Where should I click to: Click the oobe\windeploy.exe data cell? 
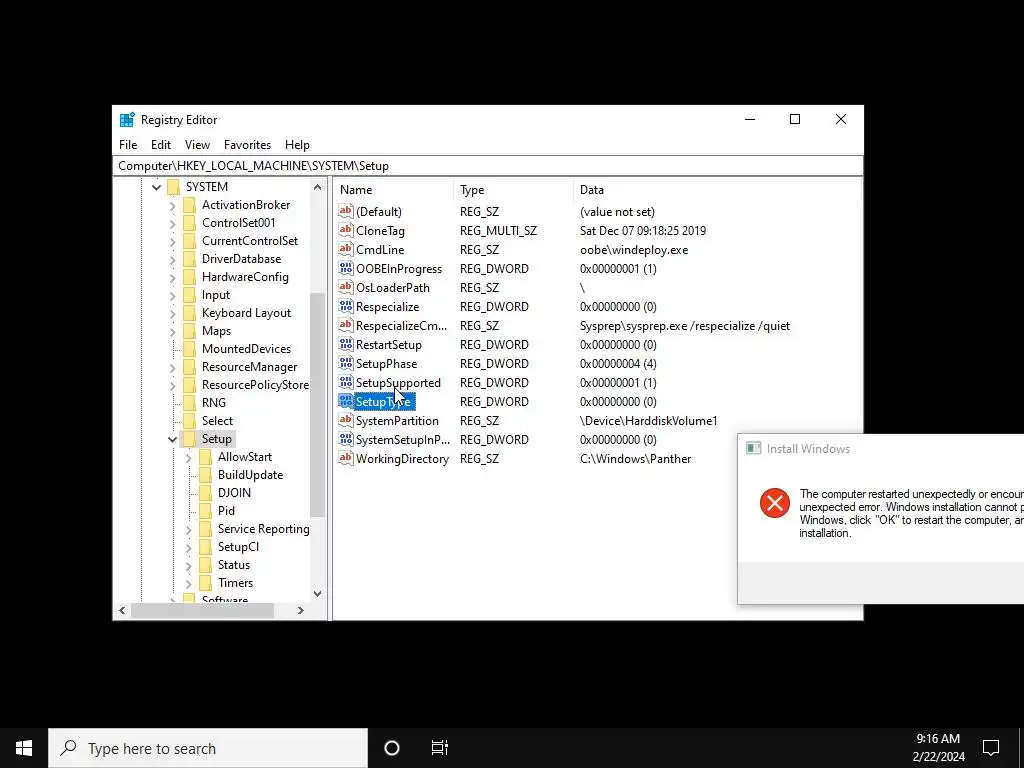pos(634,249)
